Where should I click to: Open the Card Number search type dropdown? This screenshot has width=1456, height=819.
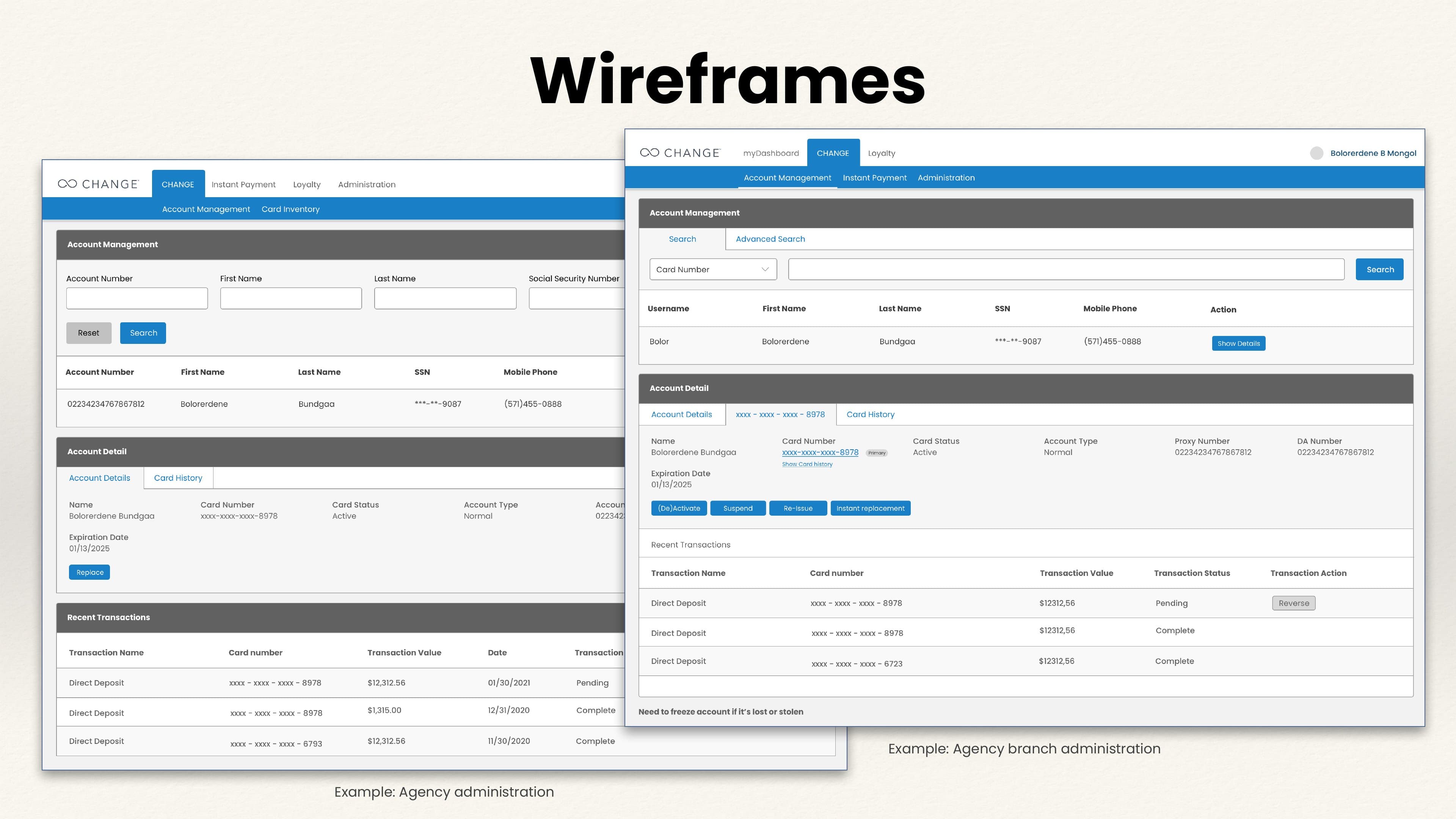pos(713,270)
